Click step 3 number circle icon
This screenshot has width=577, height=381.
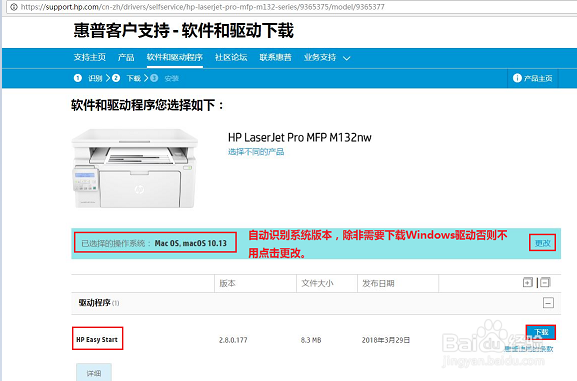point(154,78)
